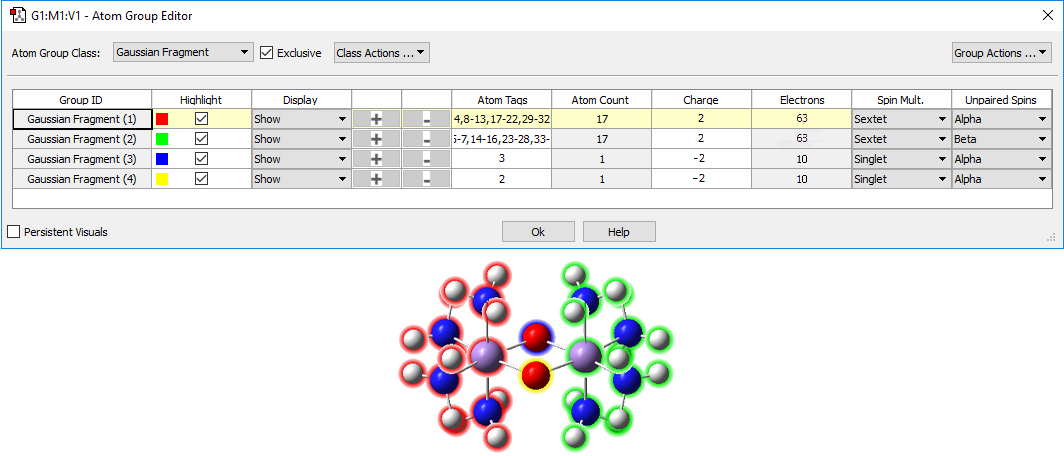1064x456 pixels.
Task: Click Atom Tags field of Gaussian Fragment (3)
Action: pyautogui.click(x=501, y=159)
